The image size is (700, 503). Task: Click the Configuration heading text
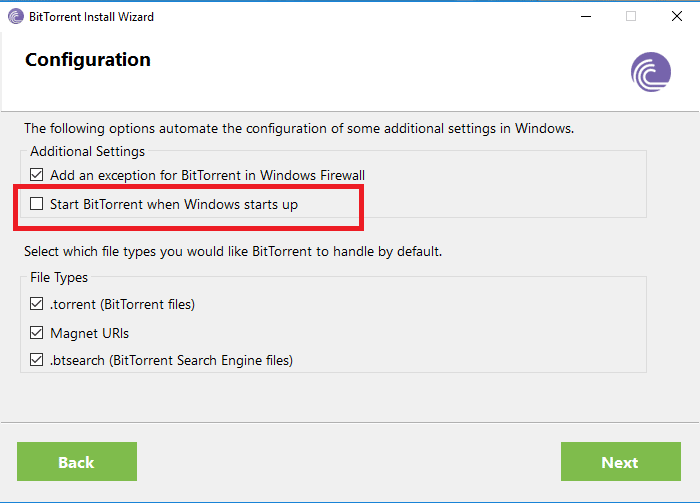coord(88,60)
